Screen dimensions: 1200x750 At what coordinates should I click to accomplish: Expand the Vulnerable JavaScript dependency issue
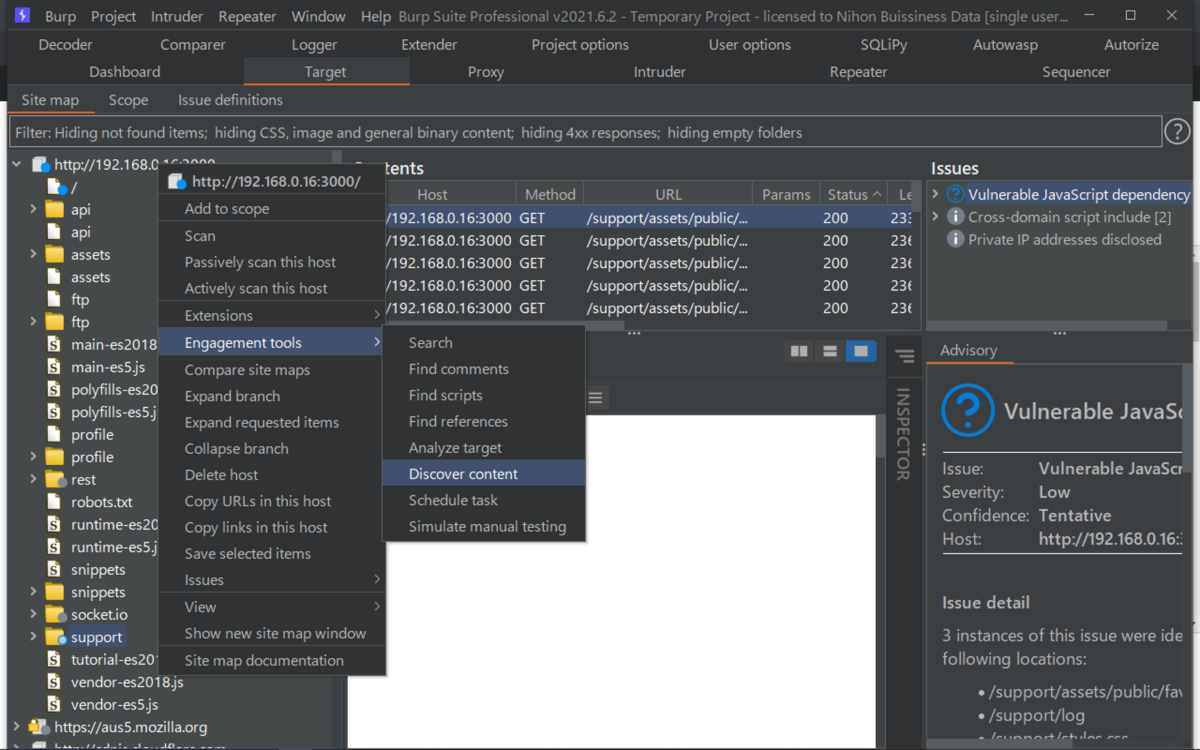coord(936,194)
